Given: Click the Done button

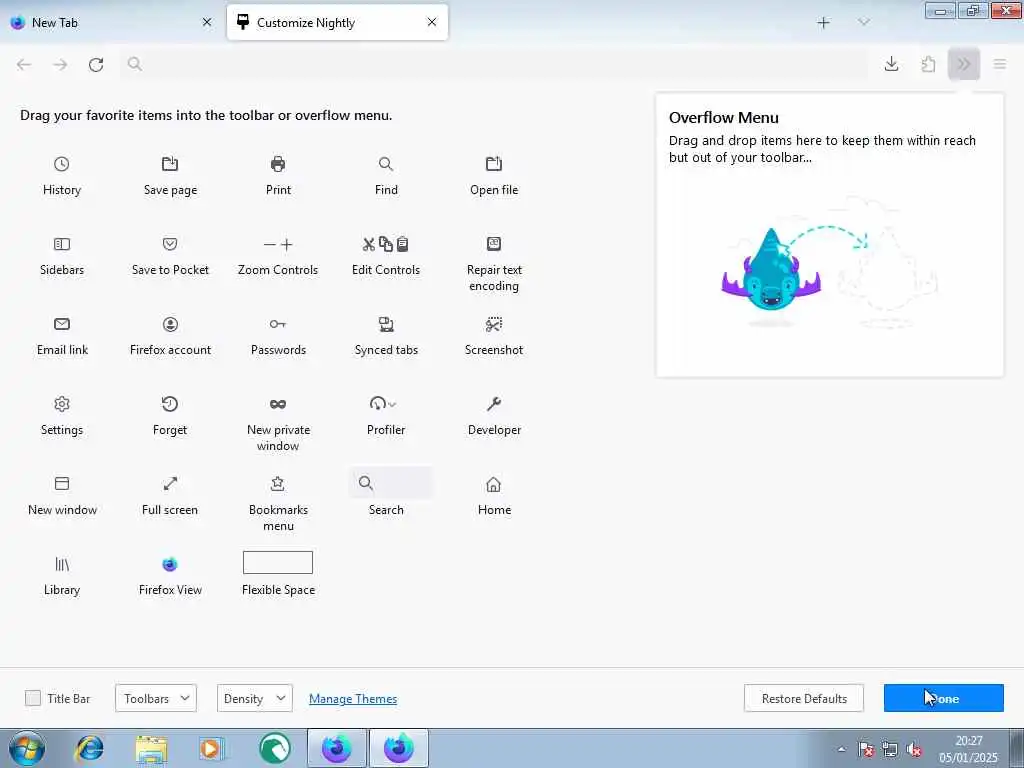Looking at the screenshot, I should click(944, 698).
